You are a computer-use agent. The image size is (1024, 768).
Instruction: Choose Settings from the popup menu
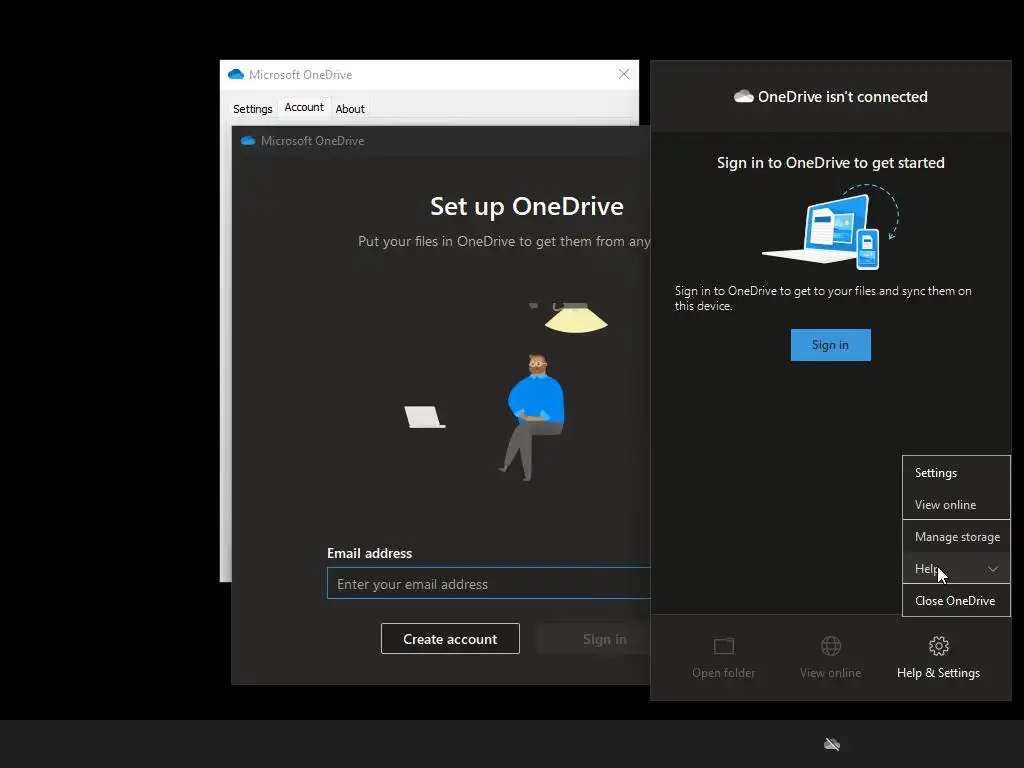956,473
